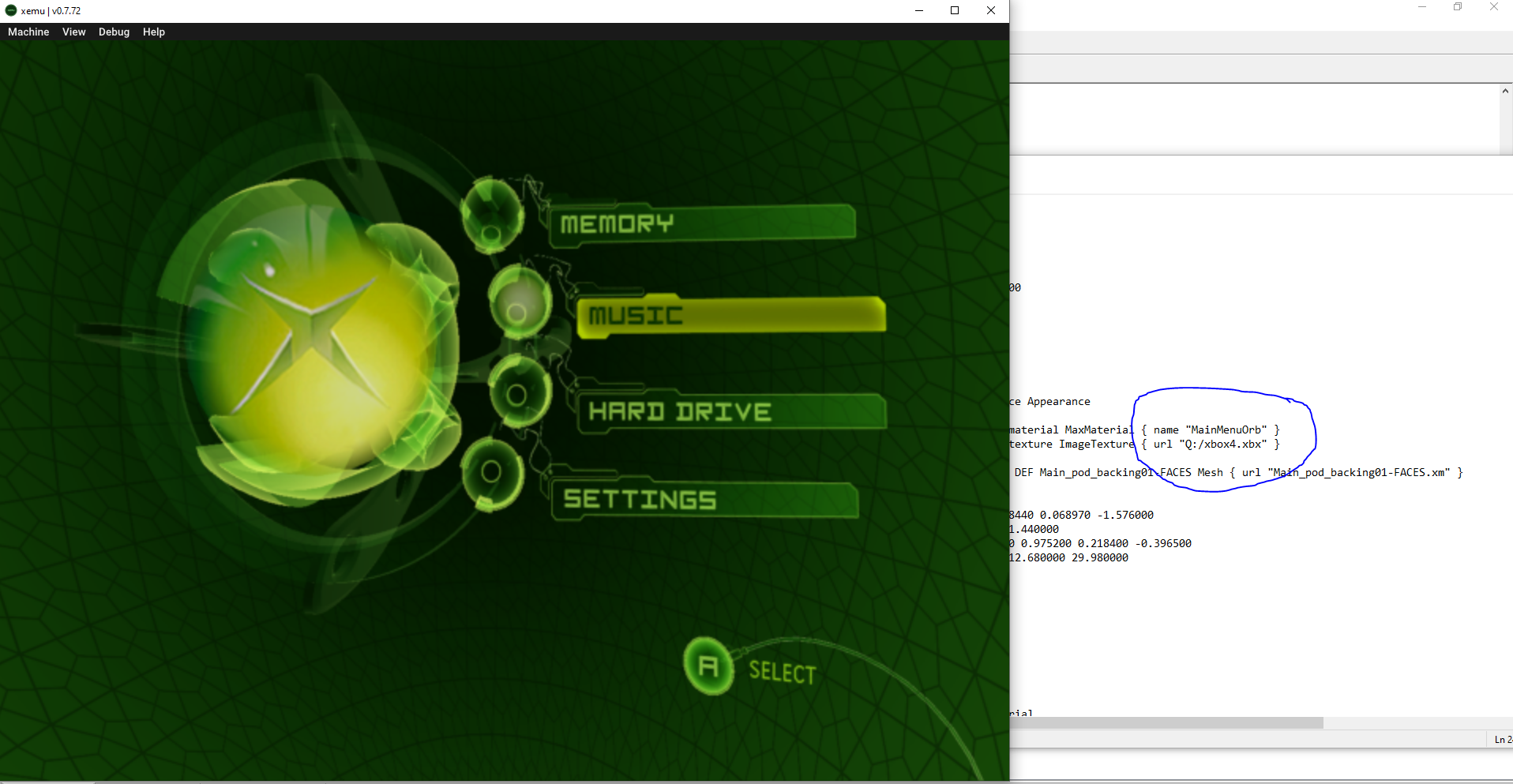Place cursor on the circled MainMenuOrb text
The image size is (1513, 784).
tap(1226, 430)
